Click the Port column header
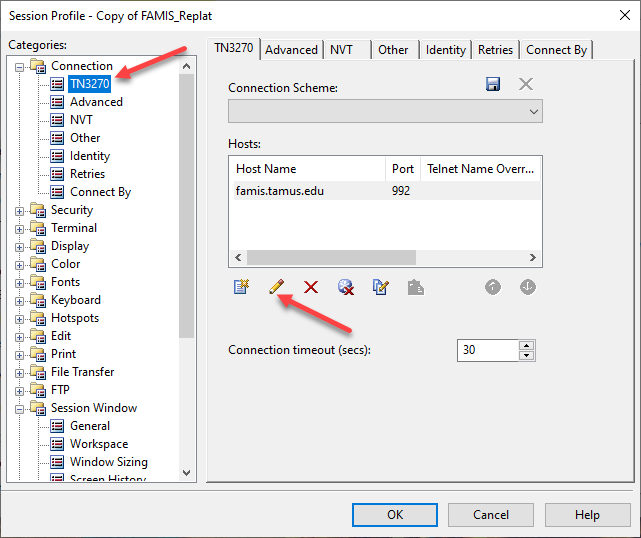Screen dimensions: 641x538 pos(403,169)
